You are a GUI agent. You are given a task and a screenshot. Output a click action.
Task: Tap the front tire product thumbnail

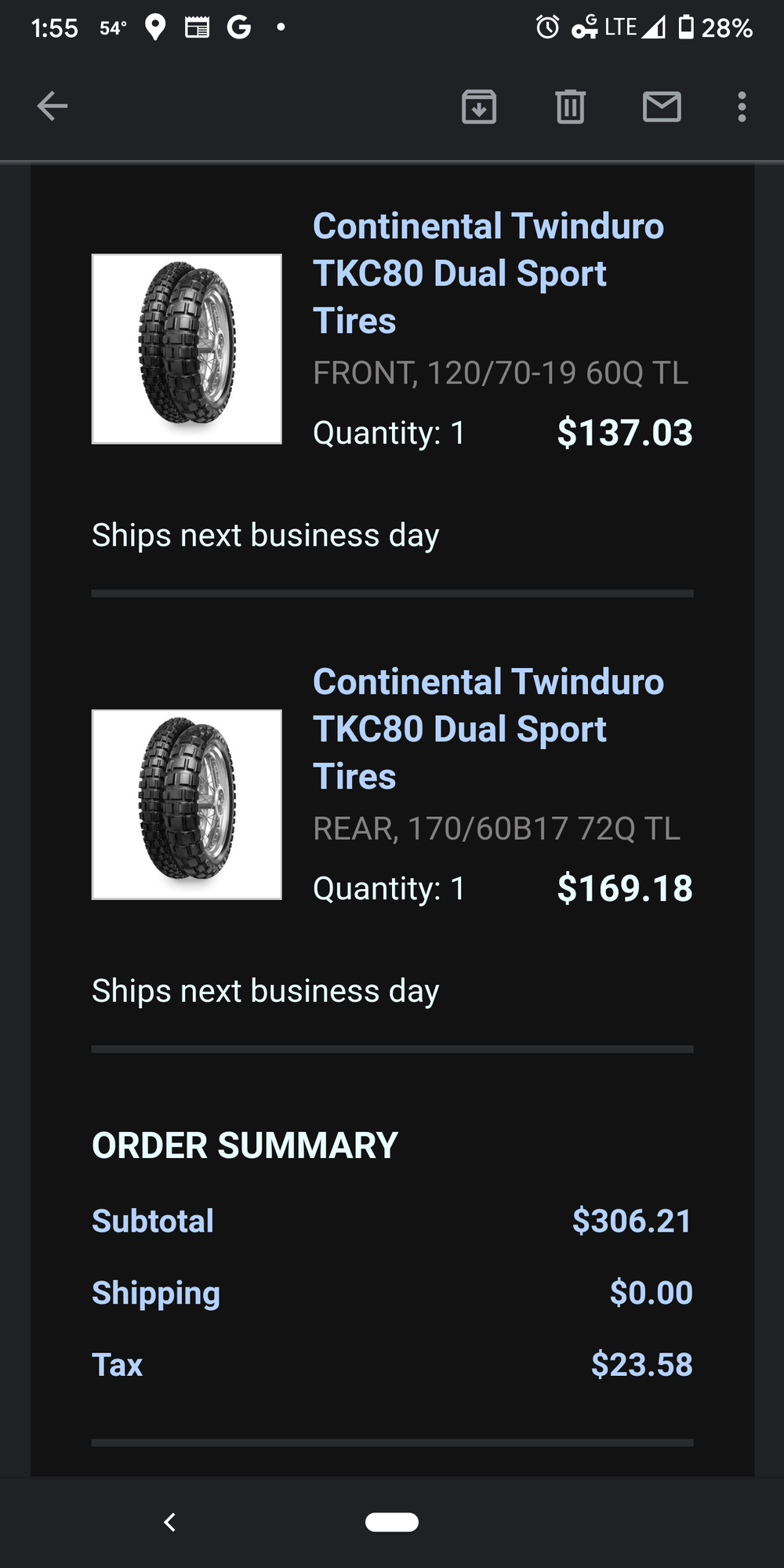coord(187,349)
